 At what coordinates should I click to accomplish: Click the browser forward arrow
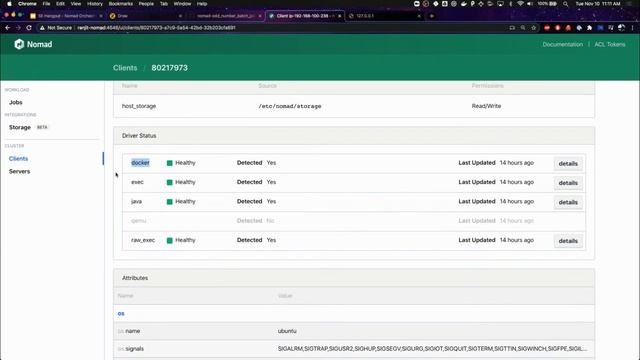18,28
